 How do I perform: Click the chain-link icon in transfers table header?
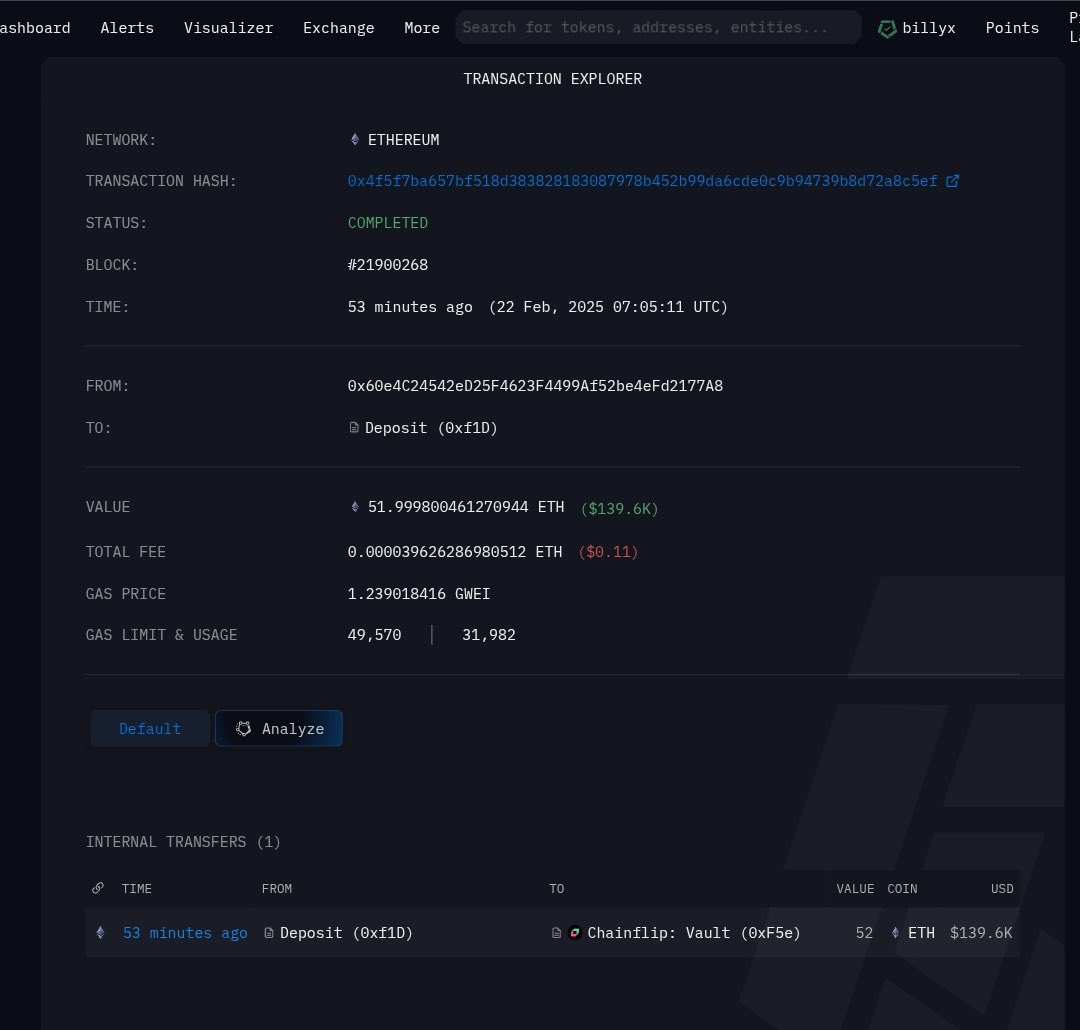coord(97,888)
